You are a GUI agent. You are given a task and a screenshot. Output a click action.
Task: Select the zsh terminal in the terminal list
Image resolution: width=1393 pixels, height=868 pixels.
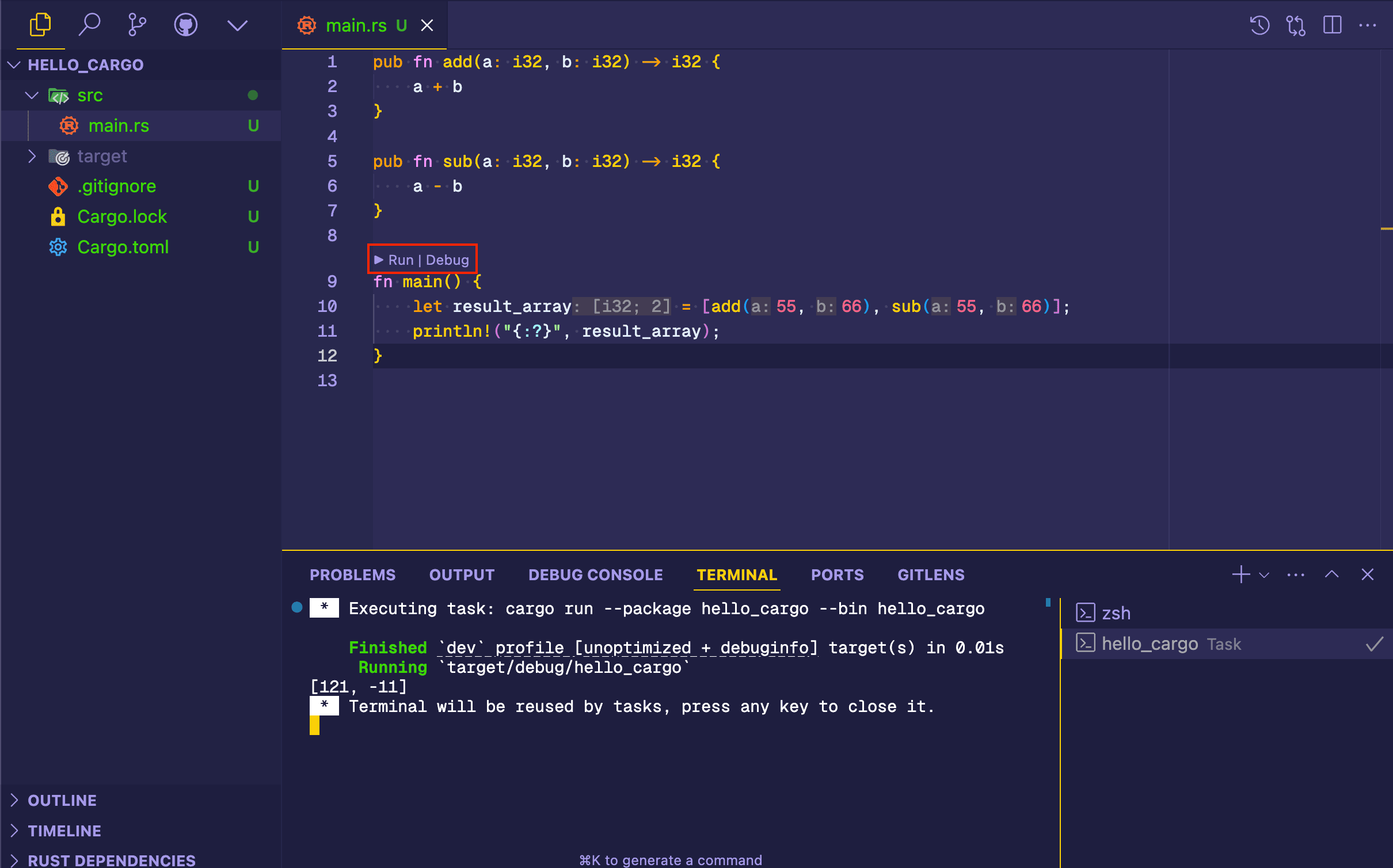tap(1116, 612)
